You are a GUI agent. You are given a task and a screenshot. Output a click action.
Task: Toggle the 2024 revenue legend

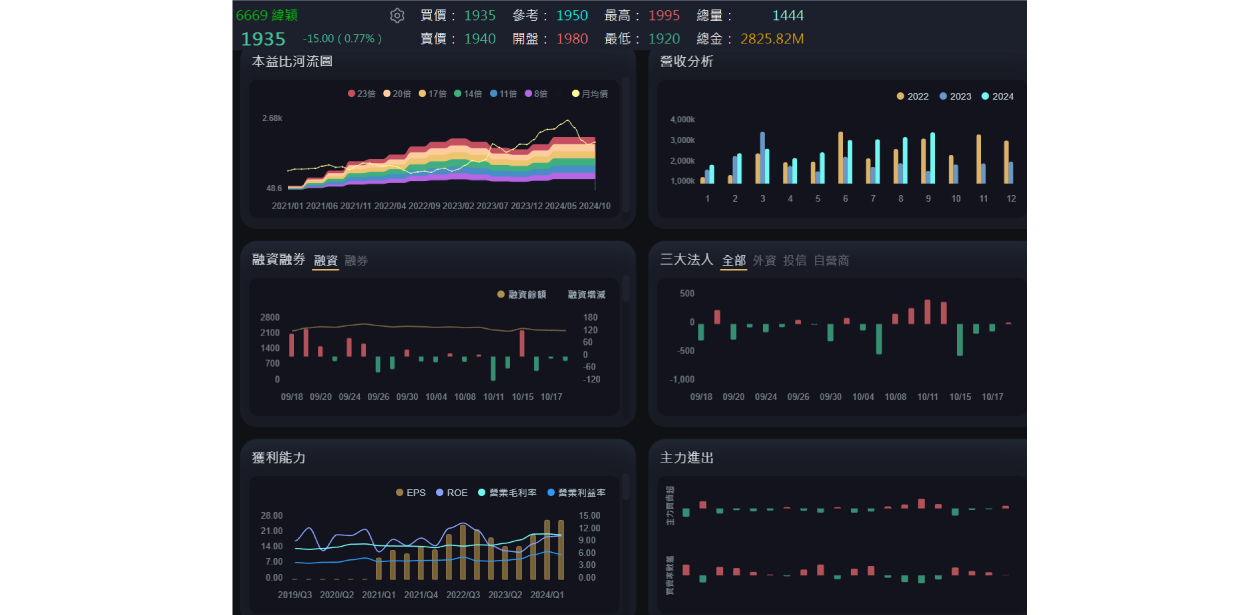998,97
